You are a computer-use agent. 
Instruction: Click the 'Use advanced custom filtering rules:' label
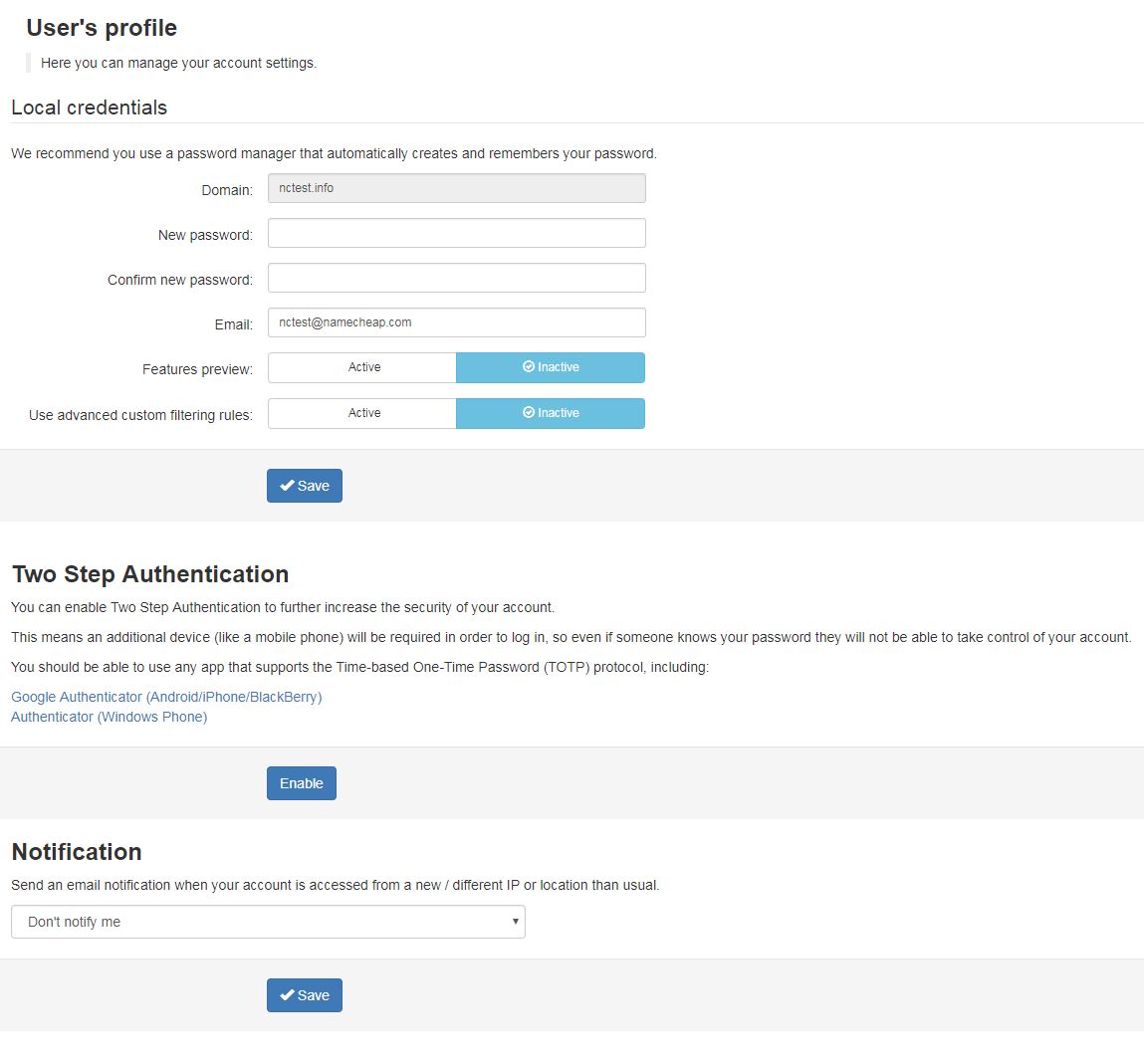pos(140,415)
